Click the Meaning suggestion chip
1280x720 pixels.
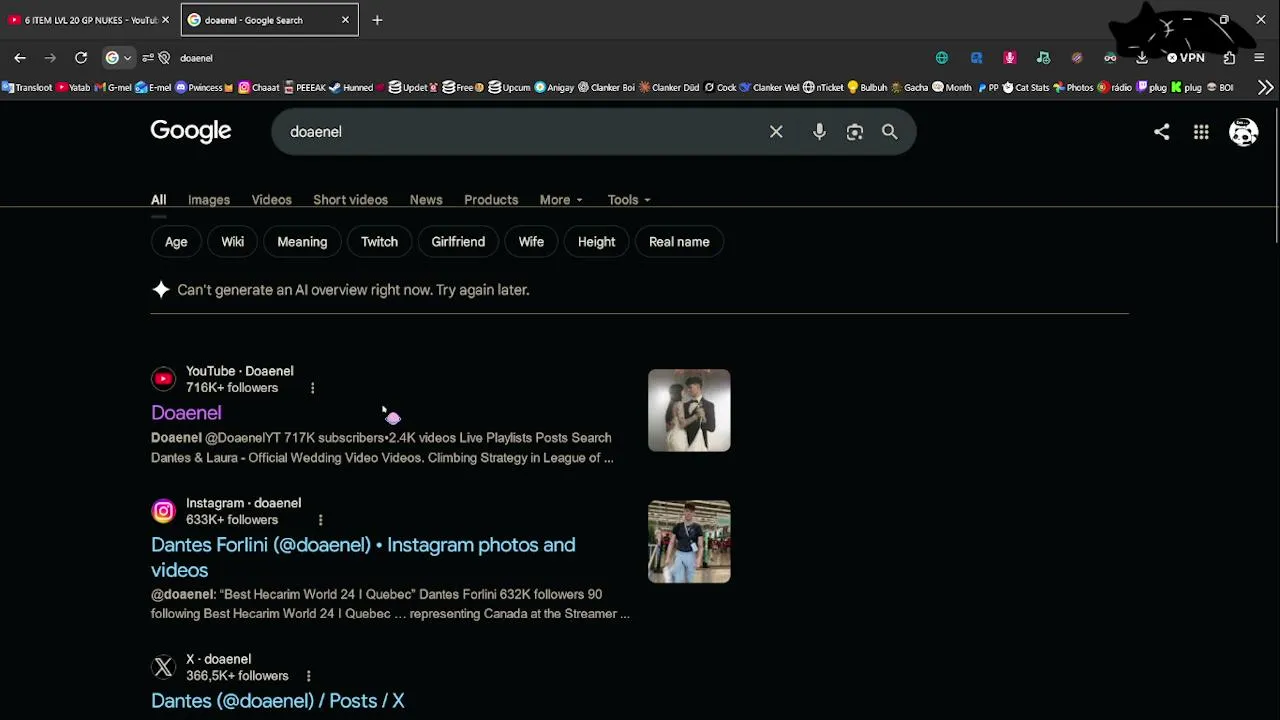pos(302,242)
